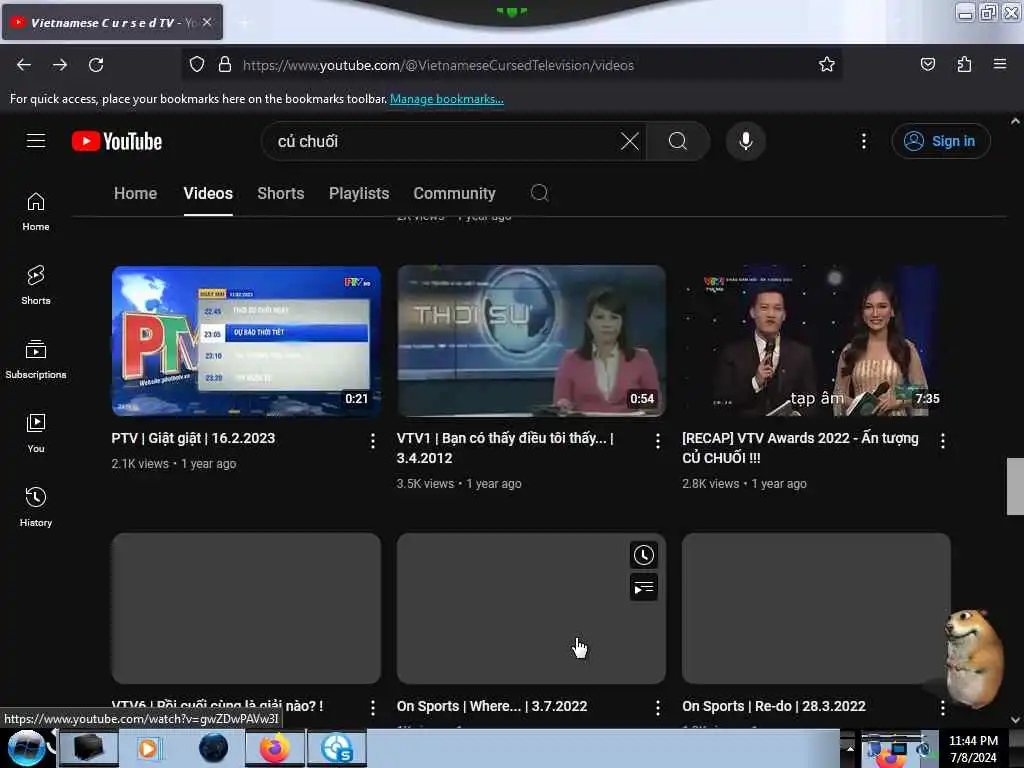Open the On Sports | Re-do | 28.3.2022 title

pos(774,706)
